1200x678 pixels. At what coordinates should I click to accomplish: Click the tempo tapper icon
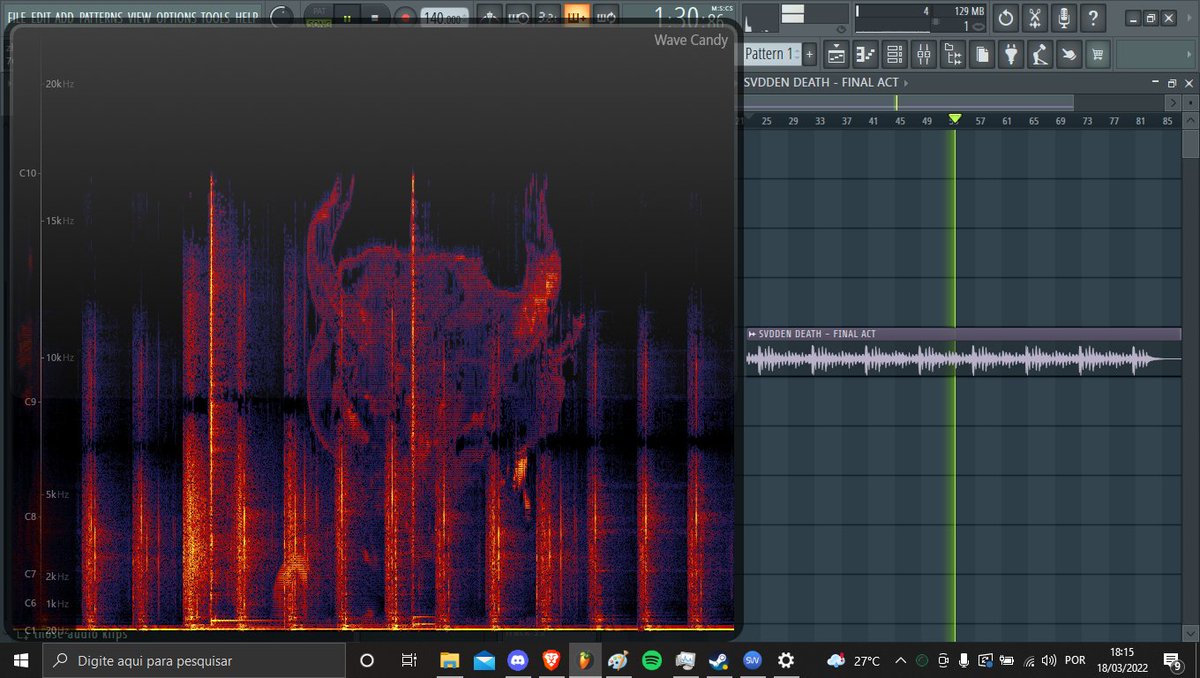coord(1040,54)
